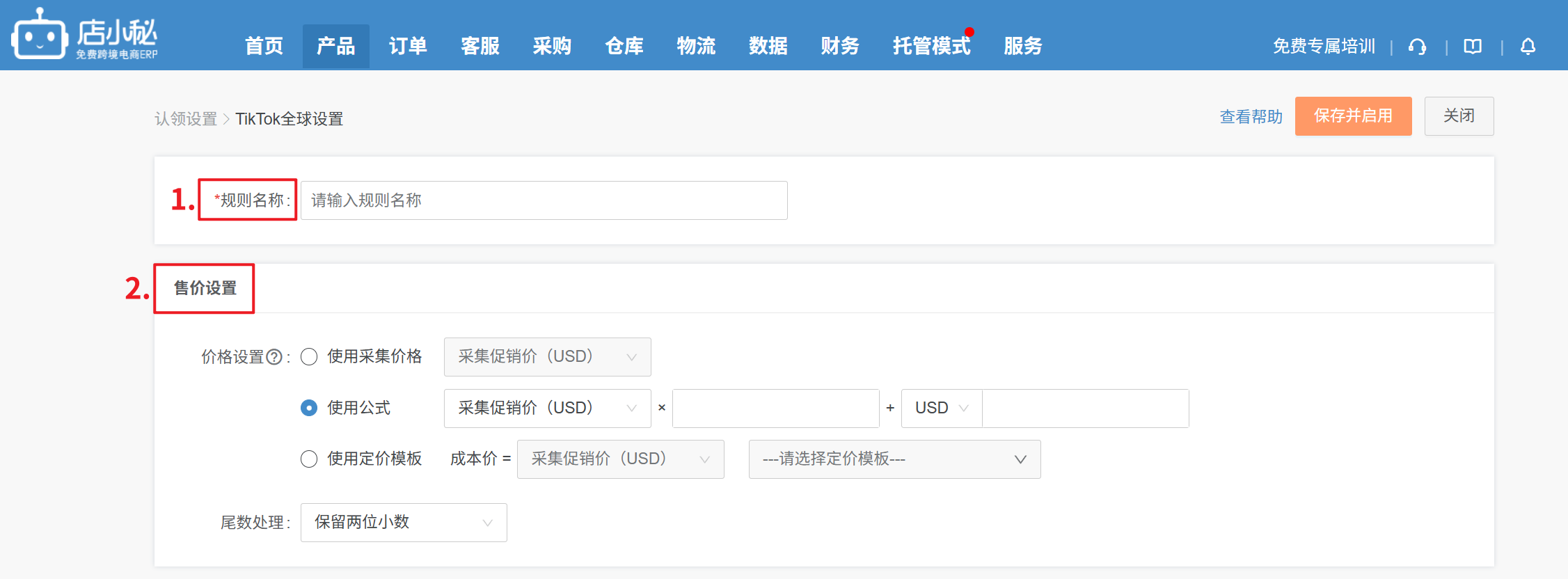Expand the 请选择定价模板 dropdown

coord(894,459)
